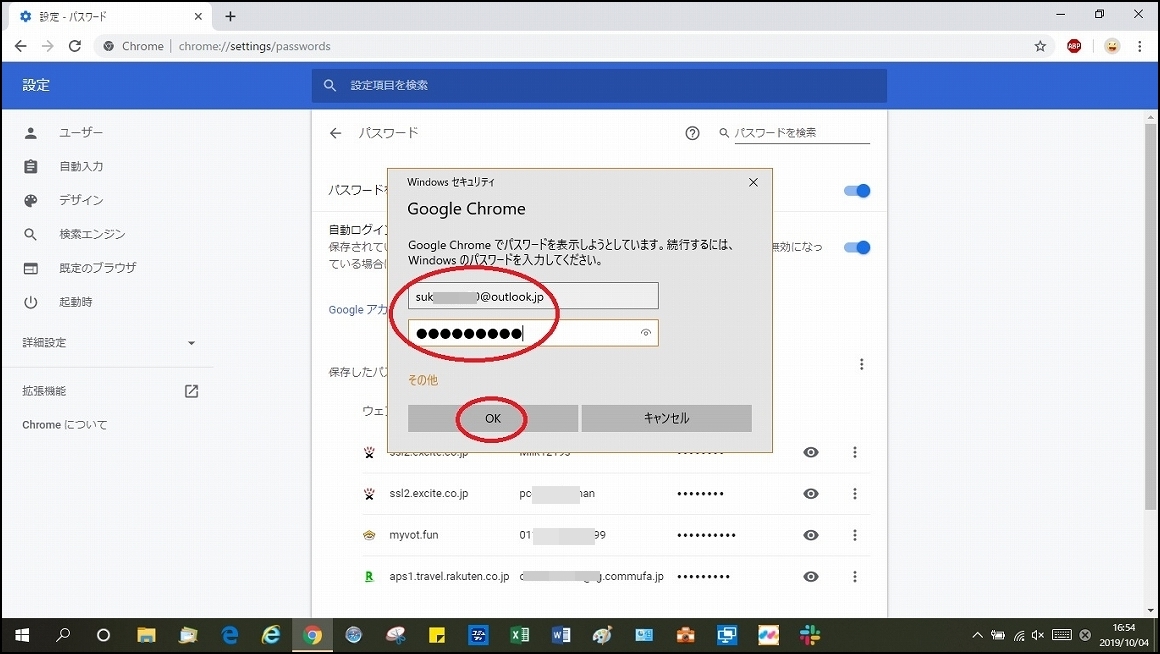Open more actions for ssl2.excite.co.jp username 'pc'
1160x654 pixels.
click(x=854, y=493)
